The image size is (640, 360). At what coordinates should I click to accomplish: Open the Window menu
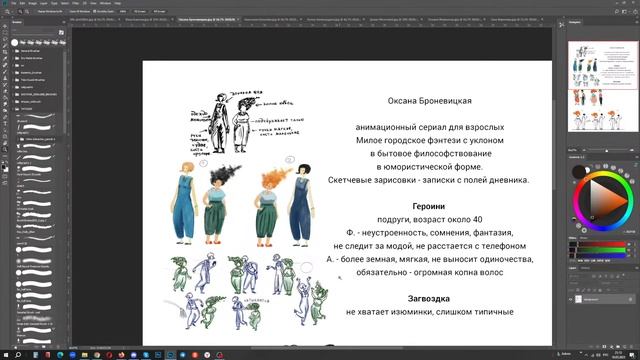pyautogui.click(x=105, y=3)
